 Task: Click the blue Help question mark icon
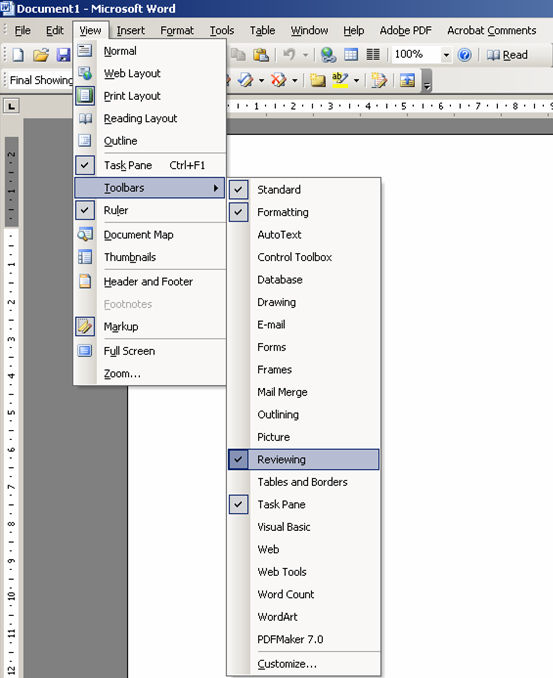click(465, 55)
